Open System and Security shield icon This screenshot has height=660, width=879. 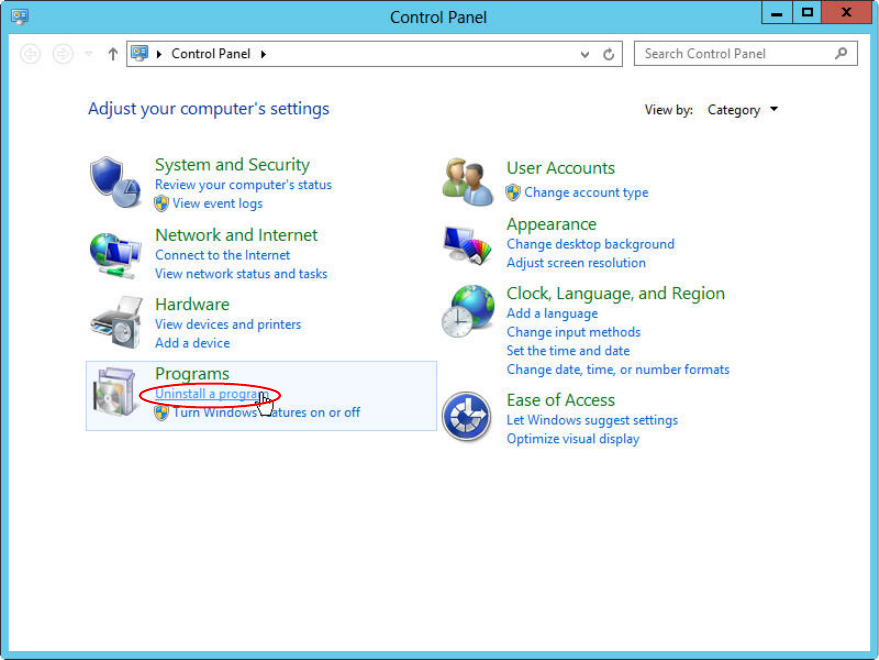[115, 182]
